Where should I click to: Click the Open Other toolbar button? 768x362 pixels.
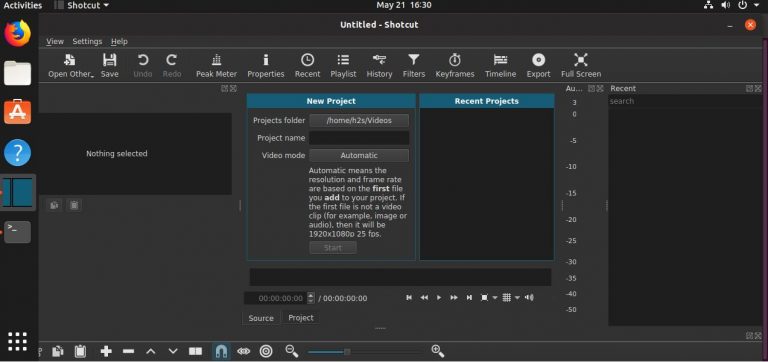tap(71, 66)
